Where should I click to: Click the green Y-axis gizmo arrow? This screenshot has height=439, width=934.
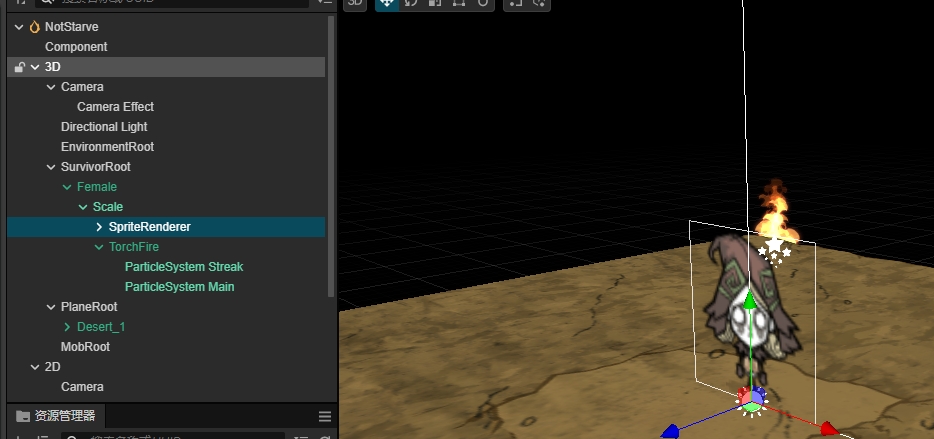coord(751,300)
